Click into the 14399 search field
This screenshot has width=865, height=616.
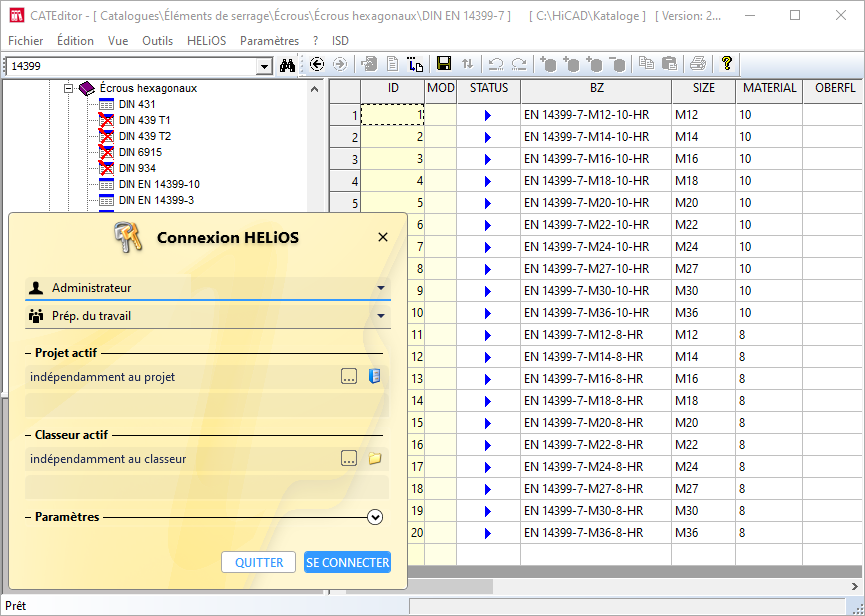click(132, 66)
